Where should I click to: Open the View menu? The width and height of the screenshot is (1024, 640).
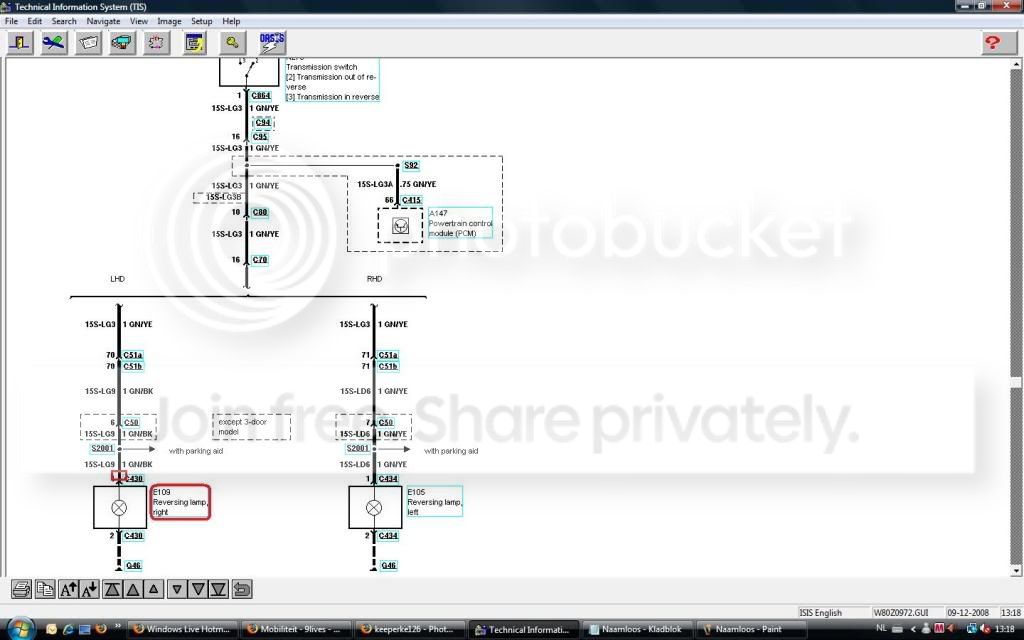click(x=138, y=21)
